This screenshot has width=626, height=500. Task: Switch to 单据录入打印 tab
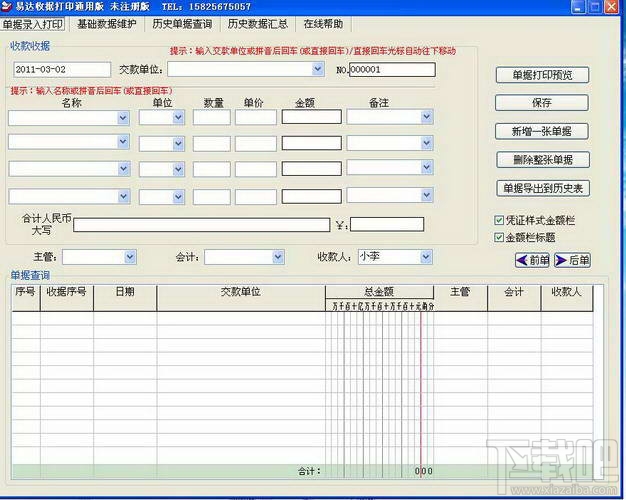click(33, 24)
